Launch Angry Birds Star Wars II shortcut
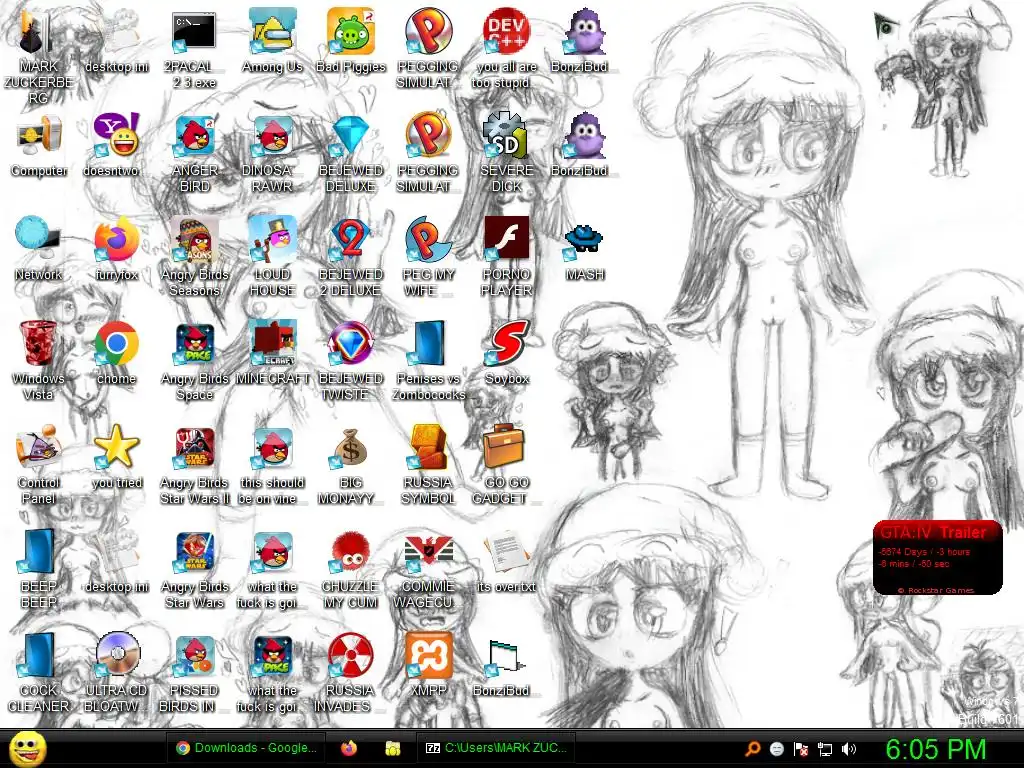Image resolution: width=1024 pixels, height=768 pixels. 195,448
